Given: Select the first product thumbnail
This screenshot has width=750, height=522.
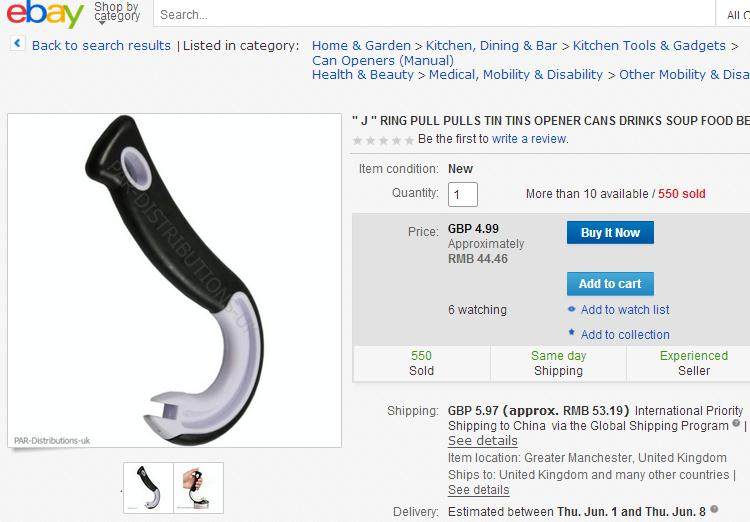Looking at the screenshot, I should [x=148, y=488].
